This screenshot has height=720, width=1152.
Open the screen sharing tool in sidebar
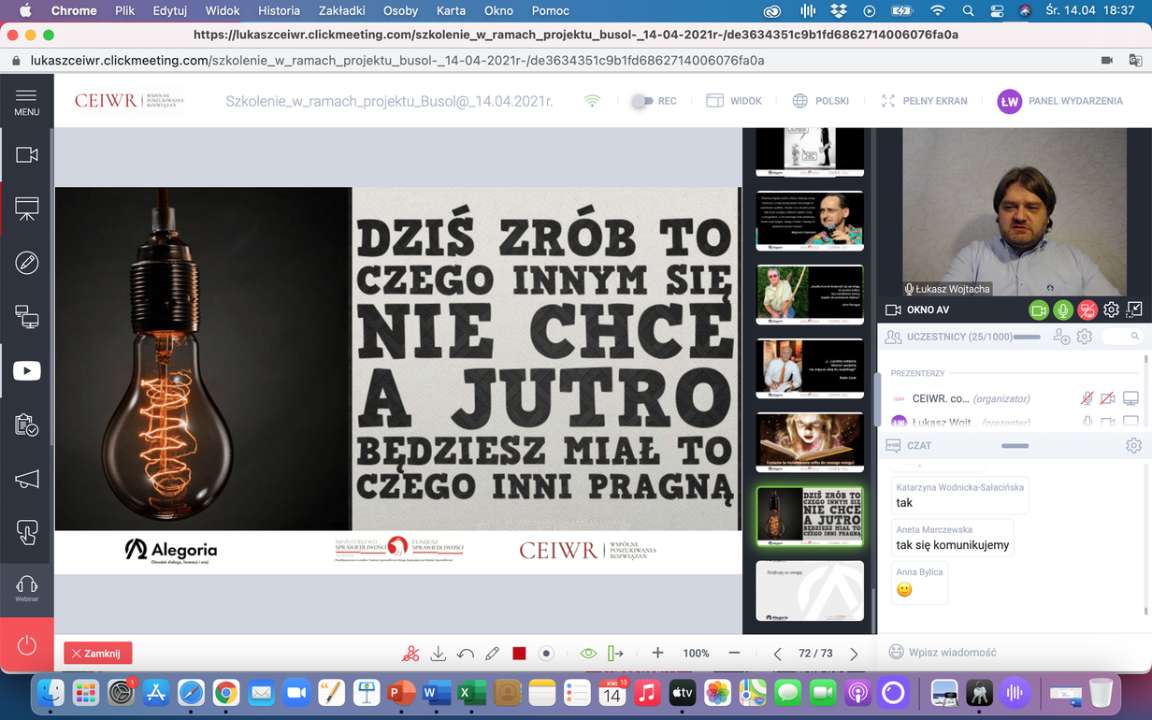tap(27, 317)
